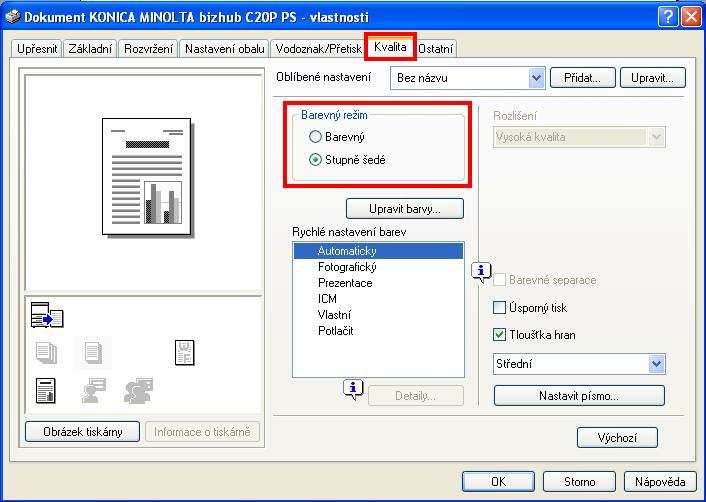Open the Oblíbené nastavení dropdown
The width and height of the screenshot is (706, 502).
pyautogui.click(x=467, y=78)
